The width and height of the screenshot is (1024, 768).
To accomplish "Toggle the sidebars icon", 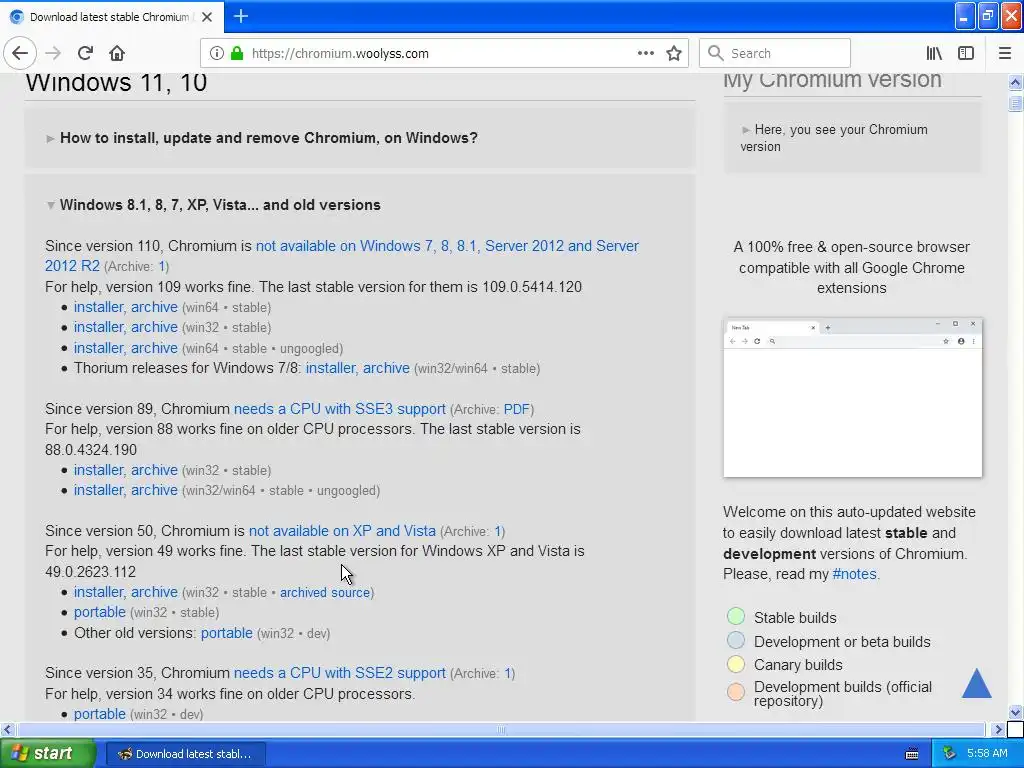I will (966, 53).
